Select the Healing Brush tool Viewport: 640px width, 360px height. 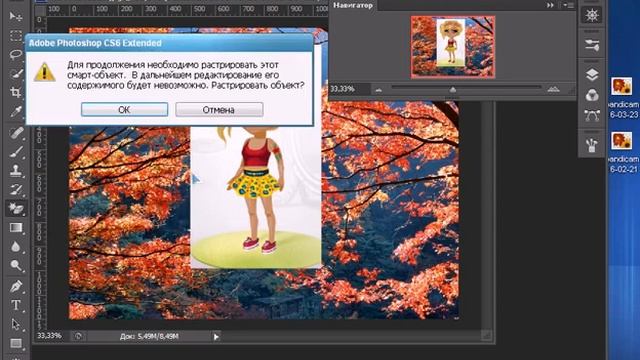[x=16, y=133]
